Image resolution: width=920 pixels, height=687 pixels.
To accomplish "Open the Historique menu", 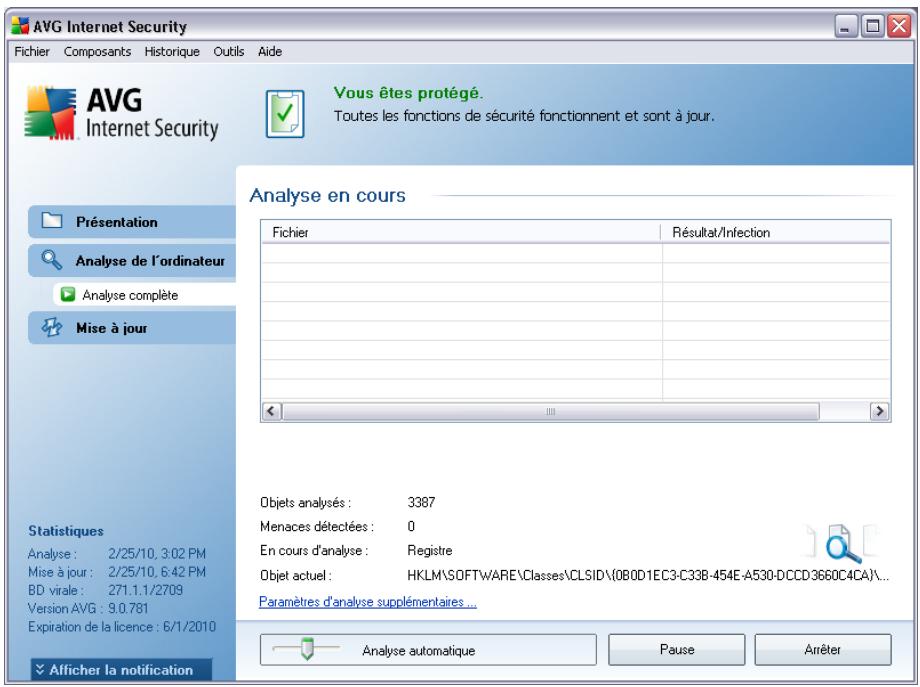I will (x=172, y=52).
